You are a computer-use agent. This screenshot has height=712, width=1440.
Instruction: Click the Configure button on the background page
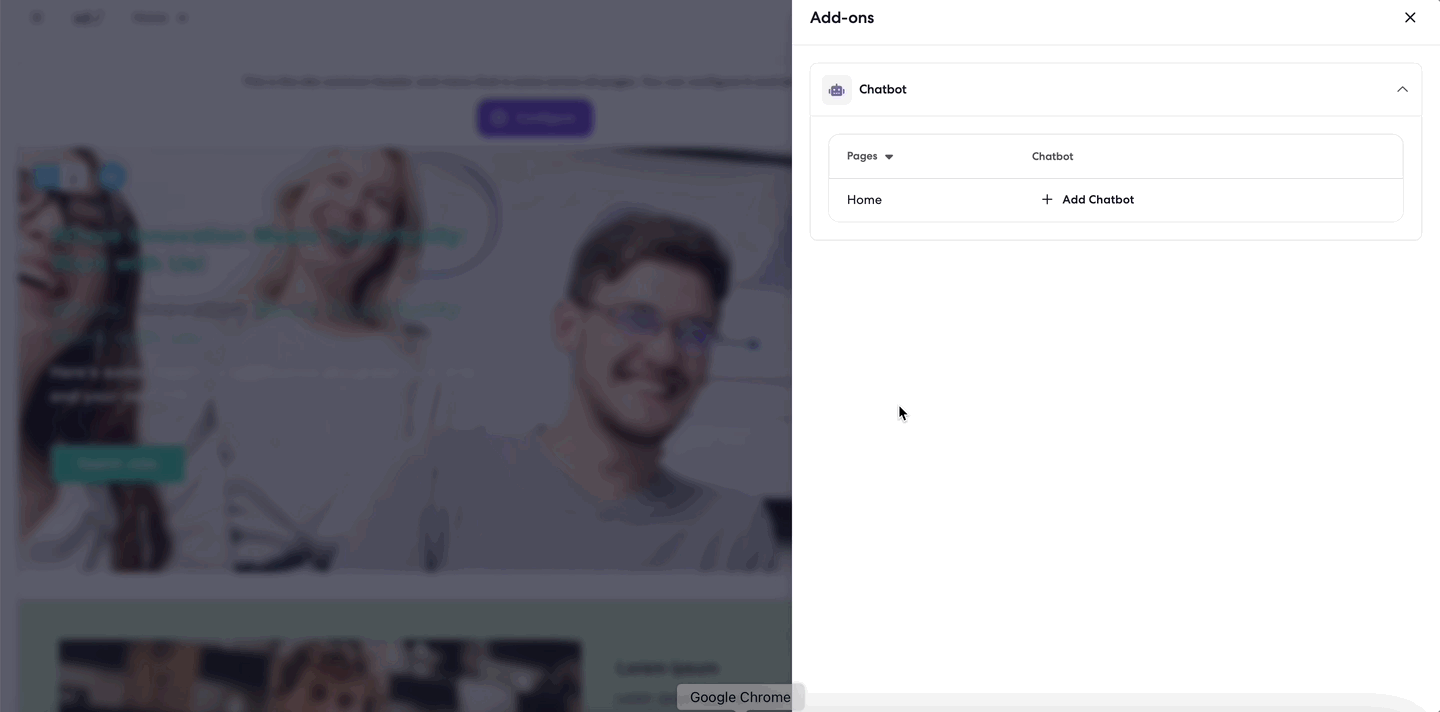[x=535, y=118]
